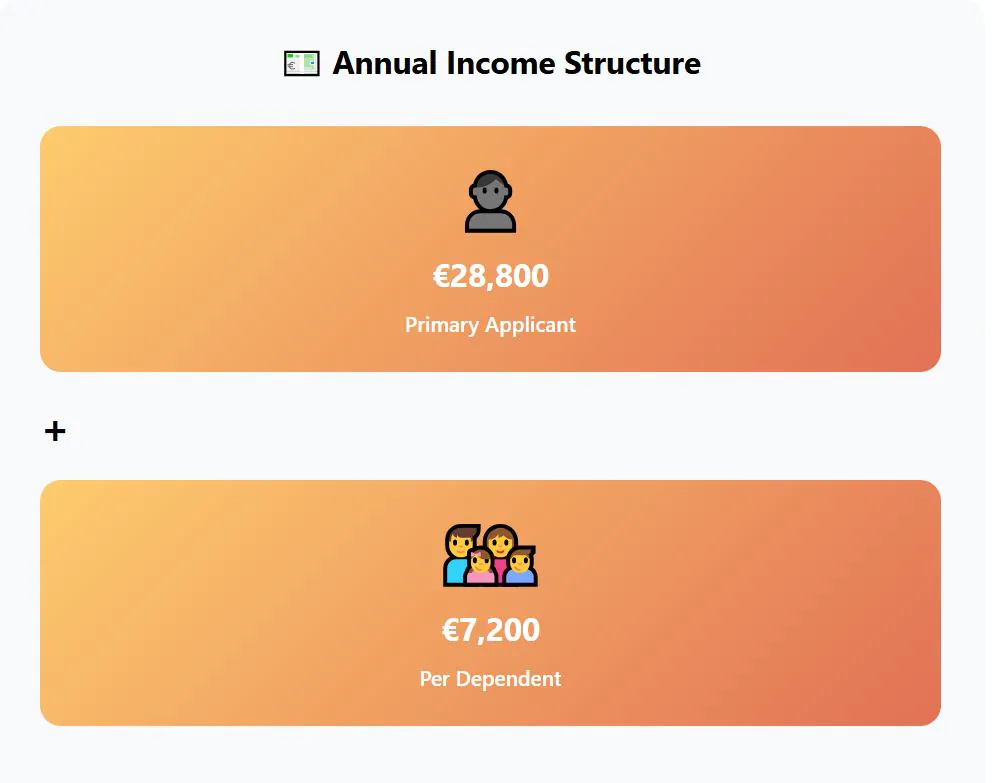Click the dark person silhouette icon
1001x783 pixels.
point(490,202)
